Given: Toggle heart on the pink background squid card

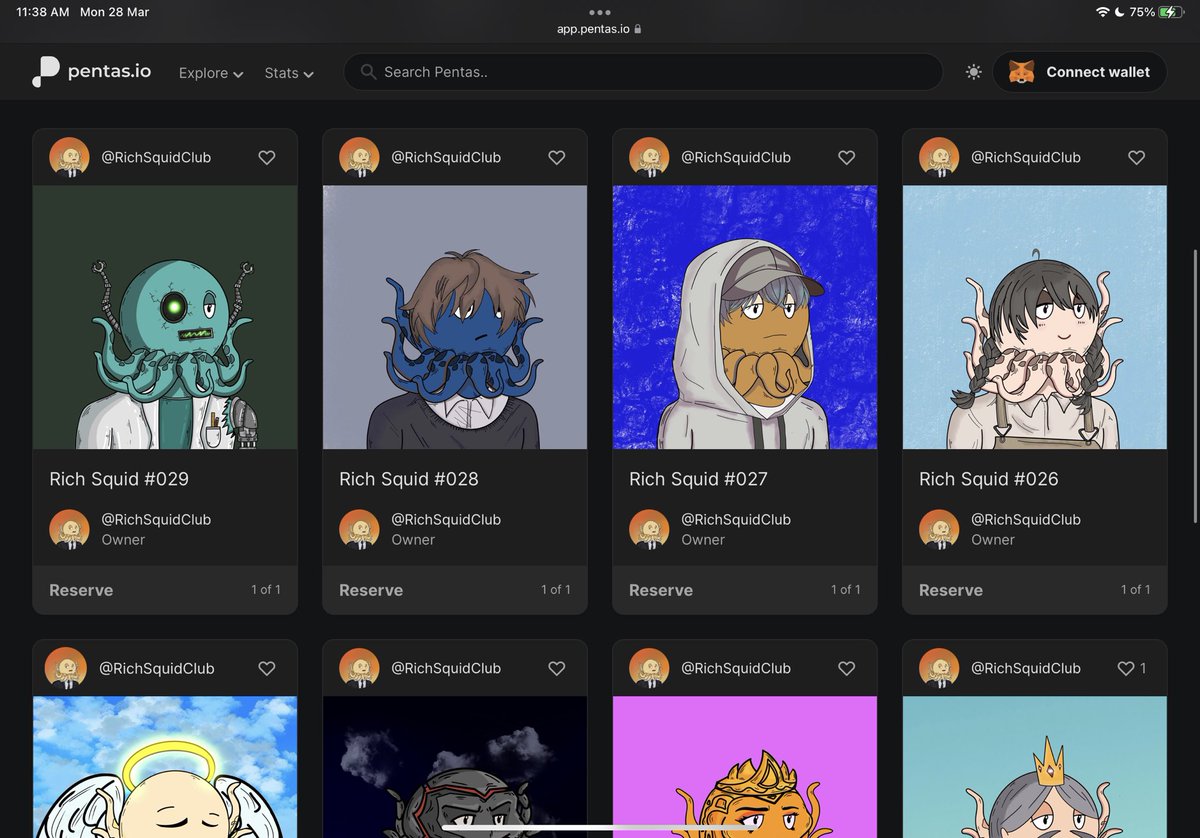Looking at the screenshot, I should click(x=847, y=668).
